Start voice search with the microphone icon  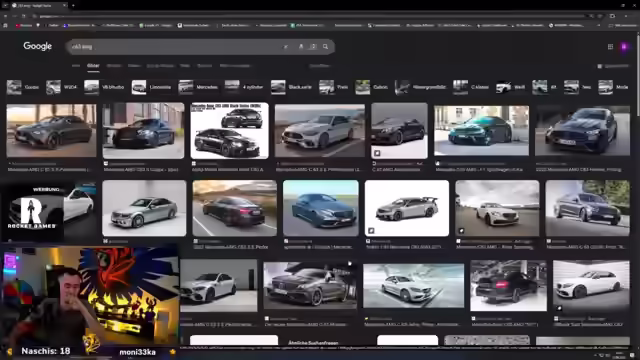(301, 47)
